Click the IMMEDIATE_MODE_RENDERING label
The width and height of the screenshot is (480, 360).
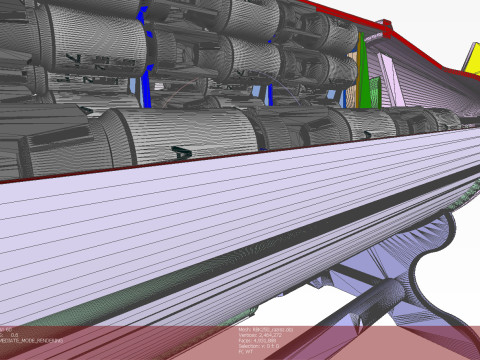tap(31, 341)
